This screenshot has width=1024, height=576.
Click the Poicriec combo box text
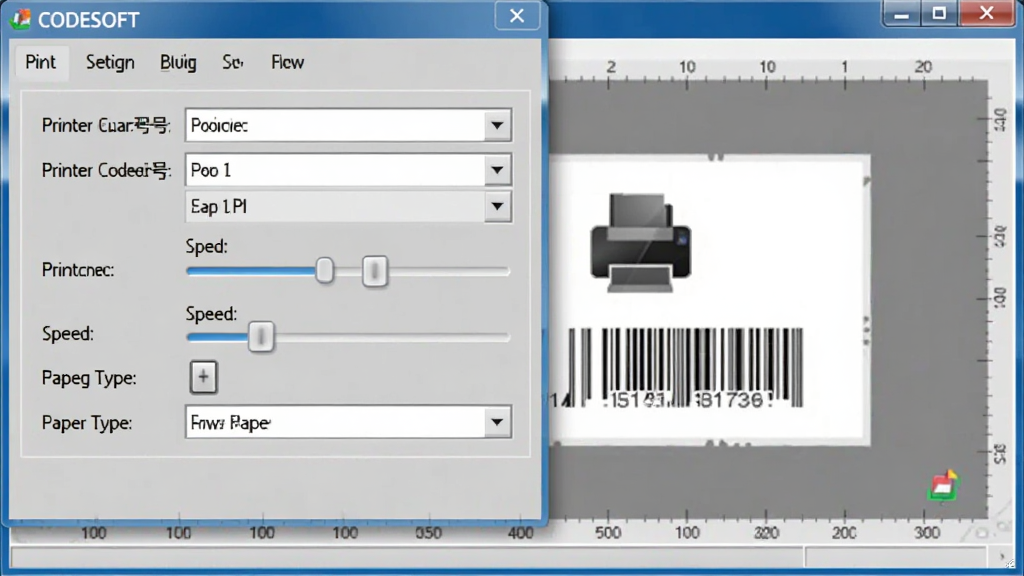(x=219, y=125)
